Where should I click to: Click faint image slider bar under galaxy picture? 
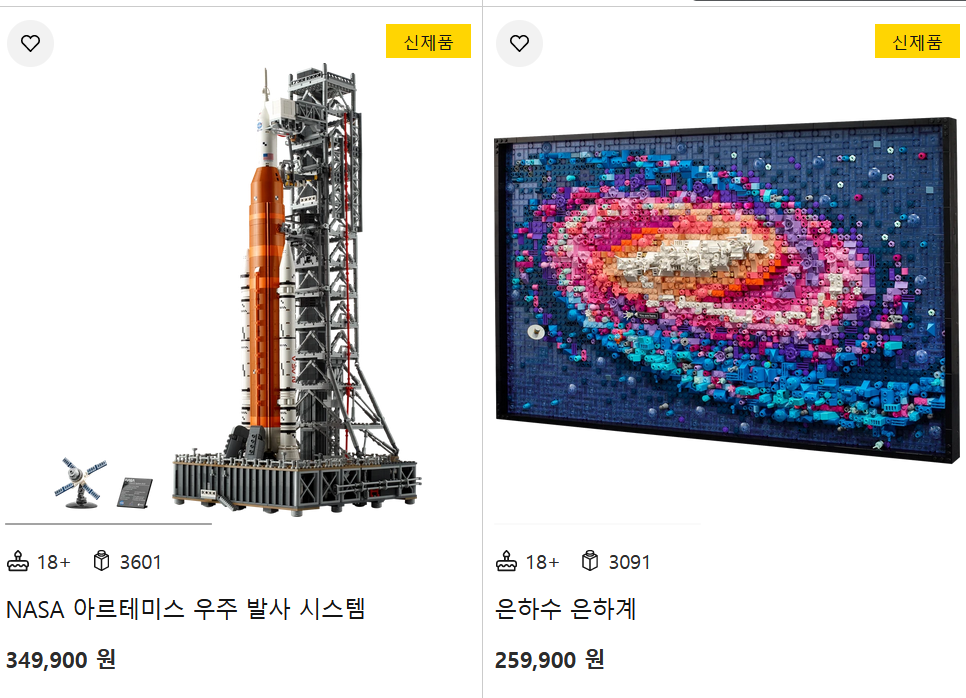[597, 524]
